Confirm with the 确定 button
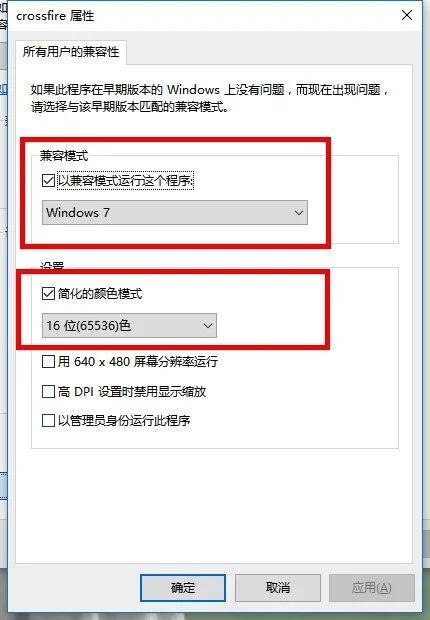This screenshot has width=430, height=620. coord(183,588)
